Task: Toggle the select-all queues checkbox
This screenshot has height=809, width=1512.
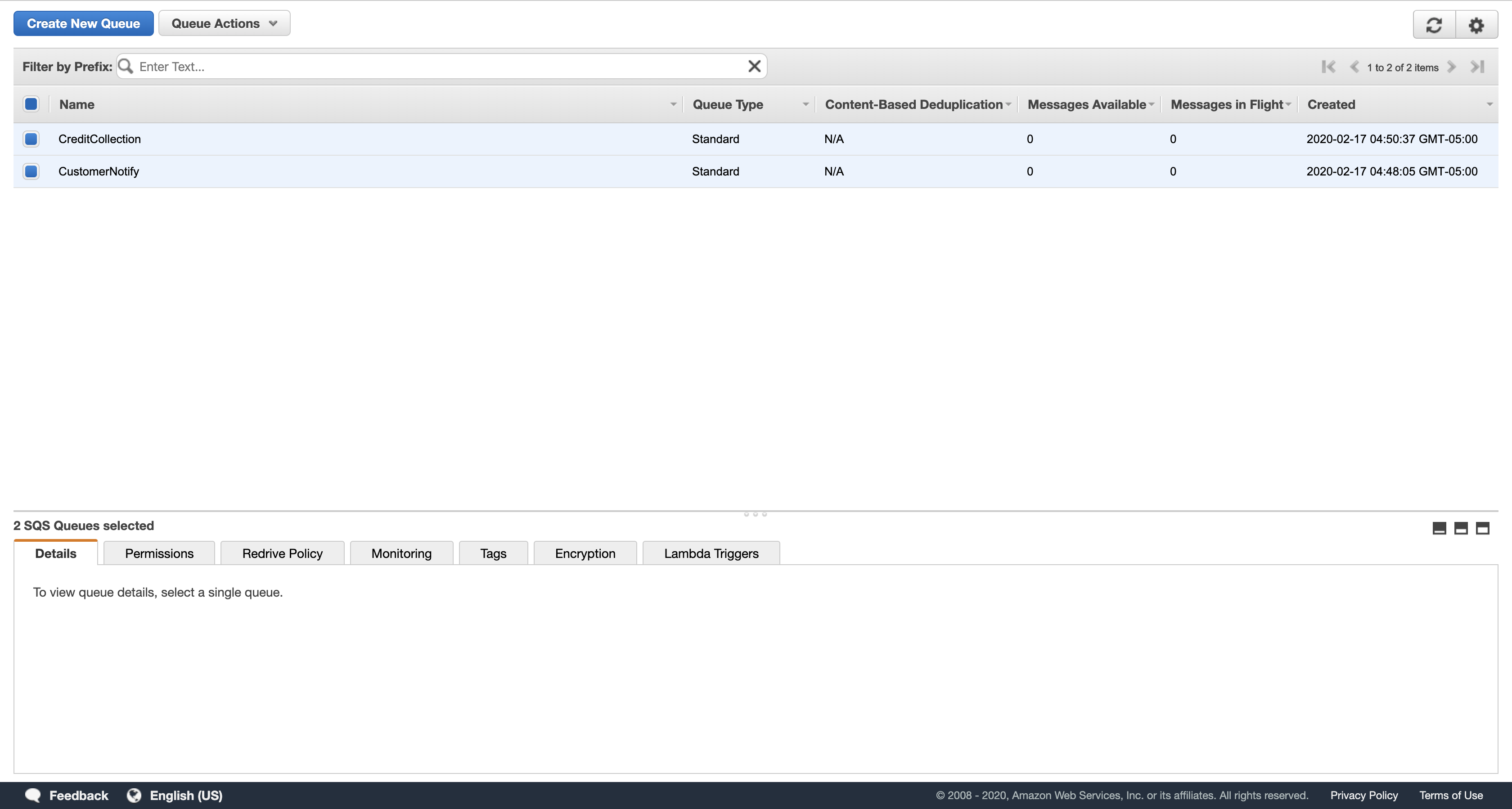Action: 31,104
